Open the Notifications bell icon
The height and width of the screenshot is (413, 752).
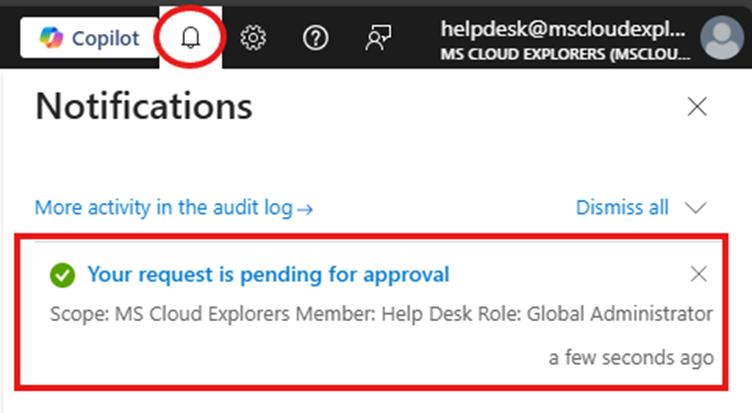[x=190, y=38]
